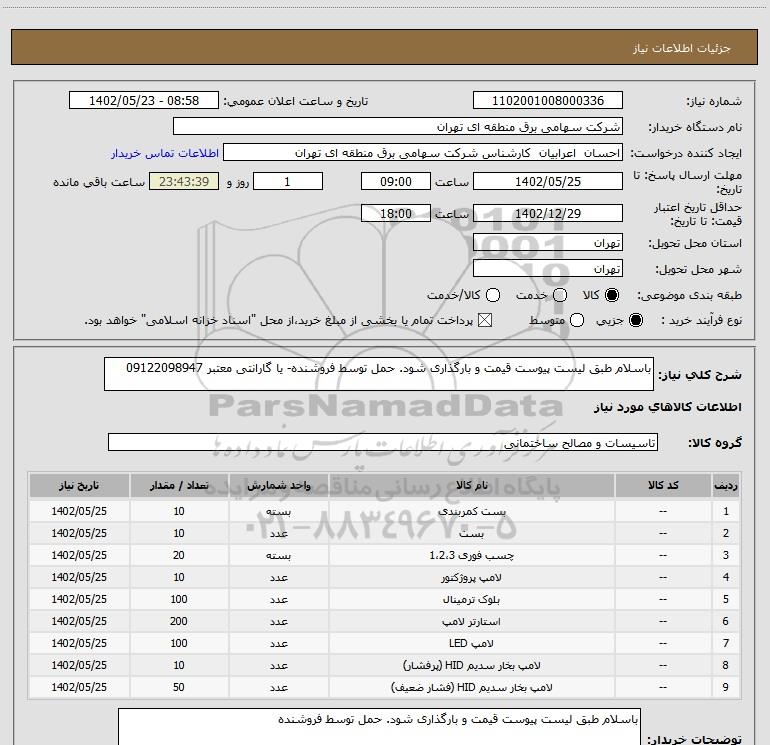Screen dimensions: 770x745
Task: Select the لامپ بخار سدیم HID (فشار ضعیف) cell
Action: [x=471, y=687]
